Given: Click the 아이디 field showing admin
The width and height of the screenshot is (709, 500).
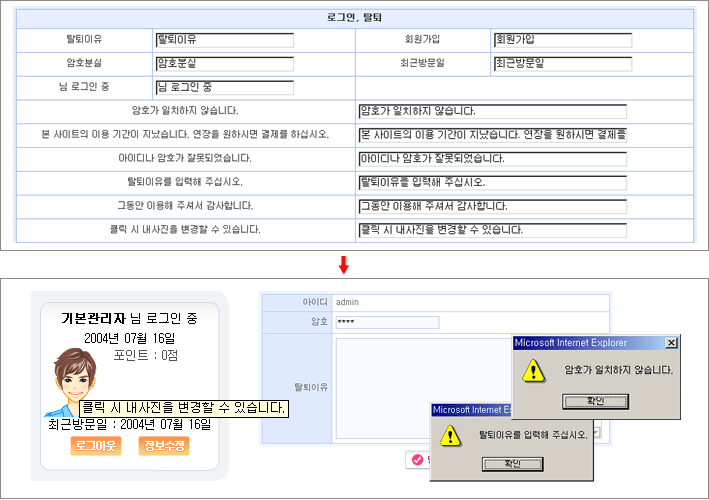Looking at the screenshot, I should (470, 302).
